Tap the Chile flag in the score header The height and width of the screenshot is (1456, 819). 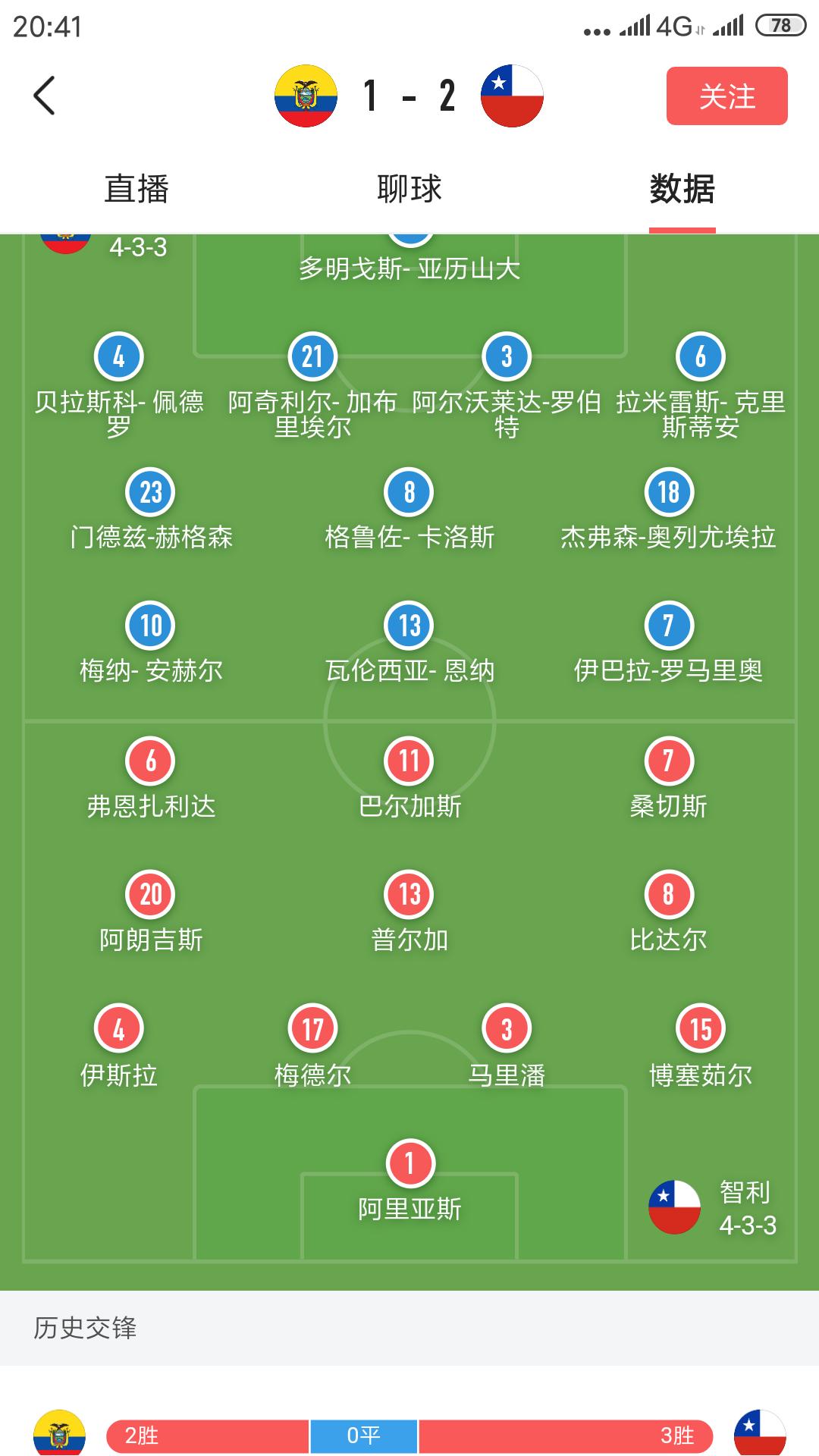(512, 96)
